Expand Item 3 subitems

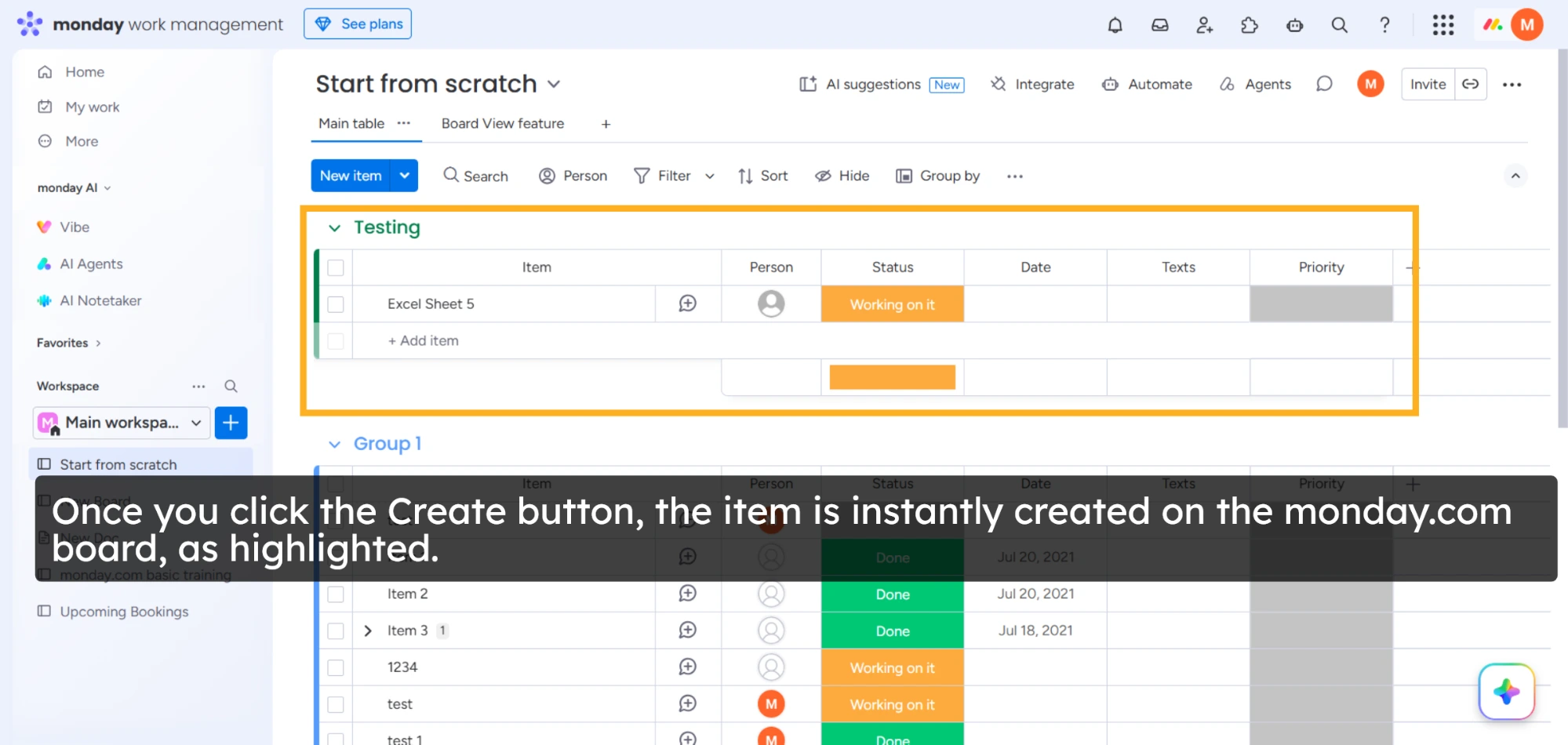point(368,631)
